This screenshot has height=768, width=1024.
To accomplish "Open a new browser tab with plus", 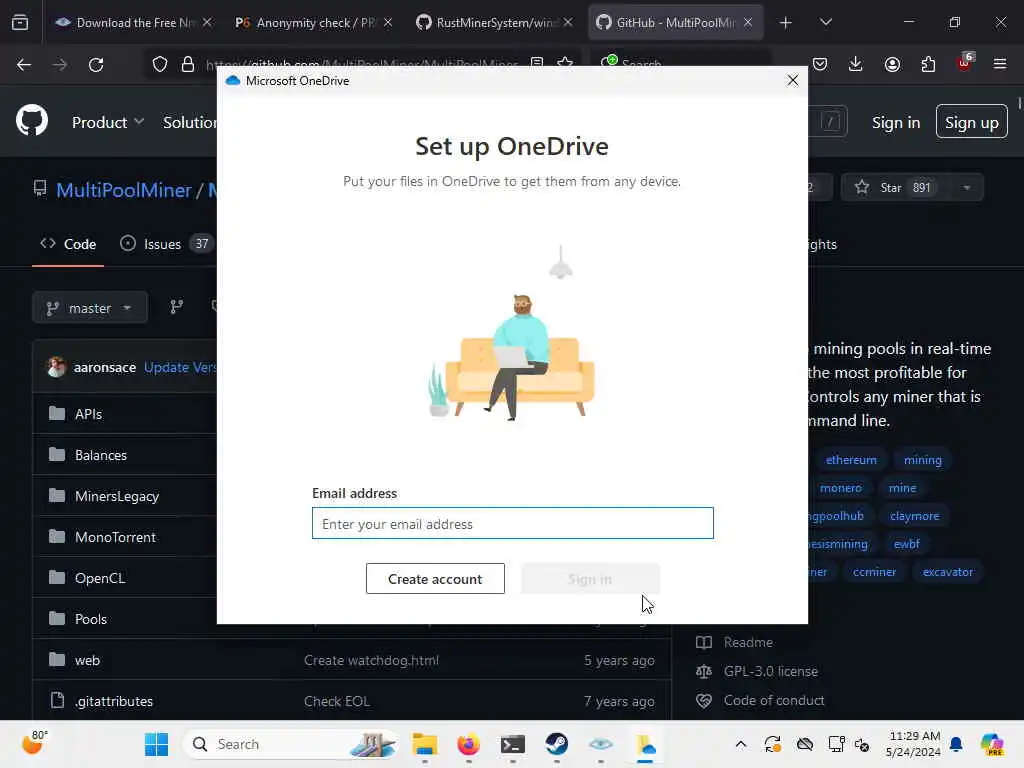I will 786,23.
